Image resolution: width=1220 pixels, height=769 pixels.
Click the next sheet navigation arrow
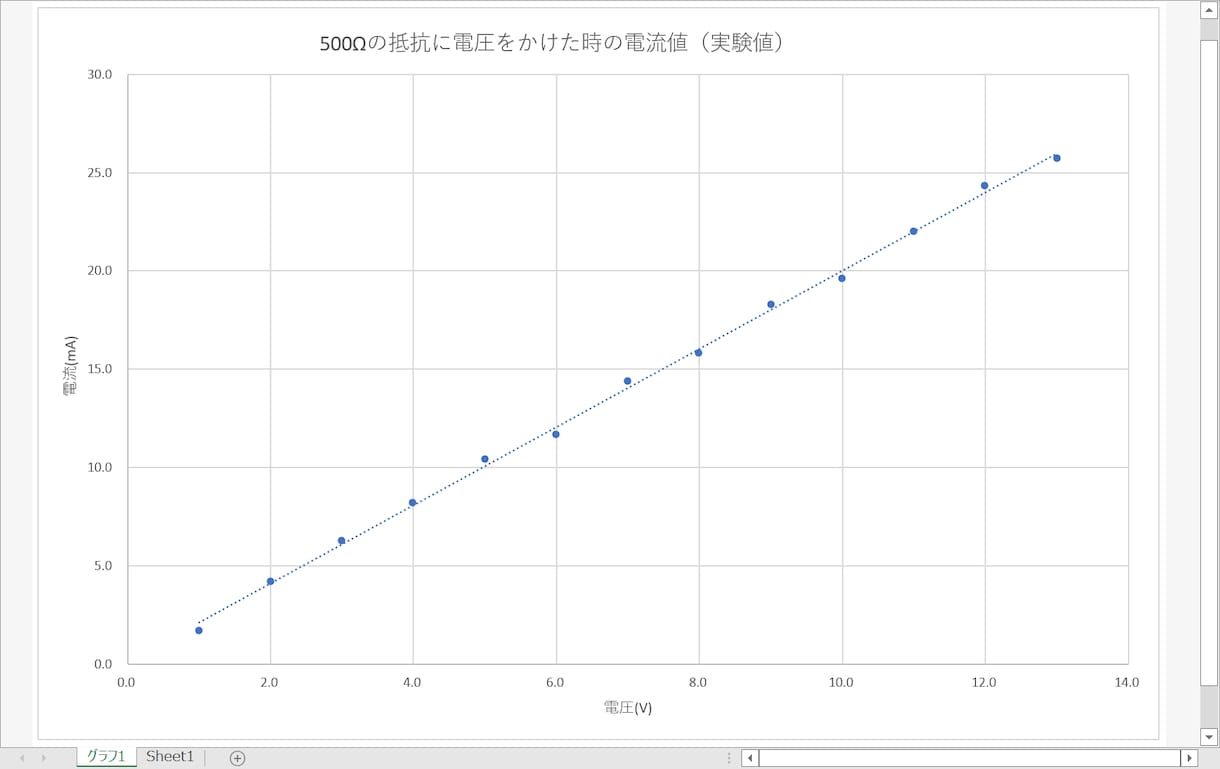coord(44,758)
